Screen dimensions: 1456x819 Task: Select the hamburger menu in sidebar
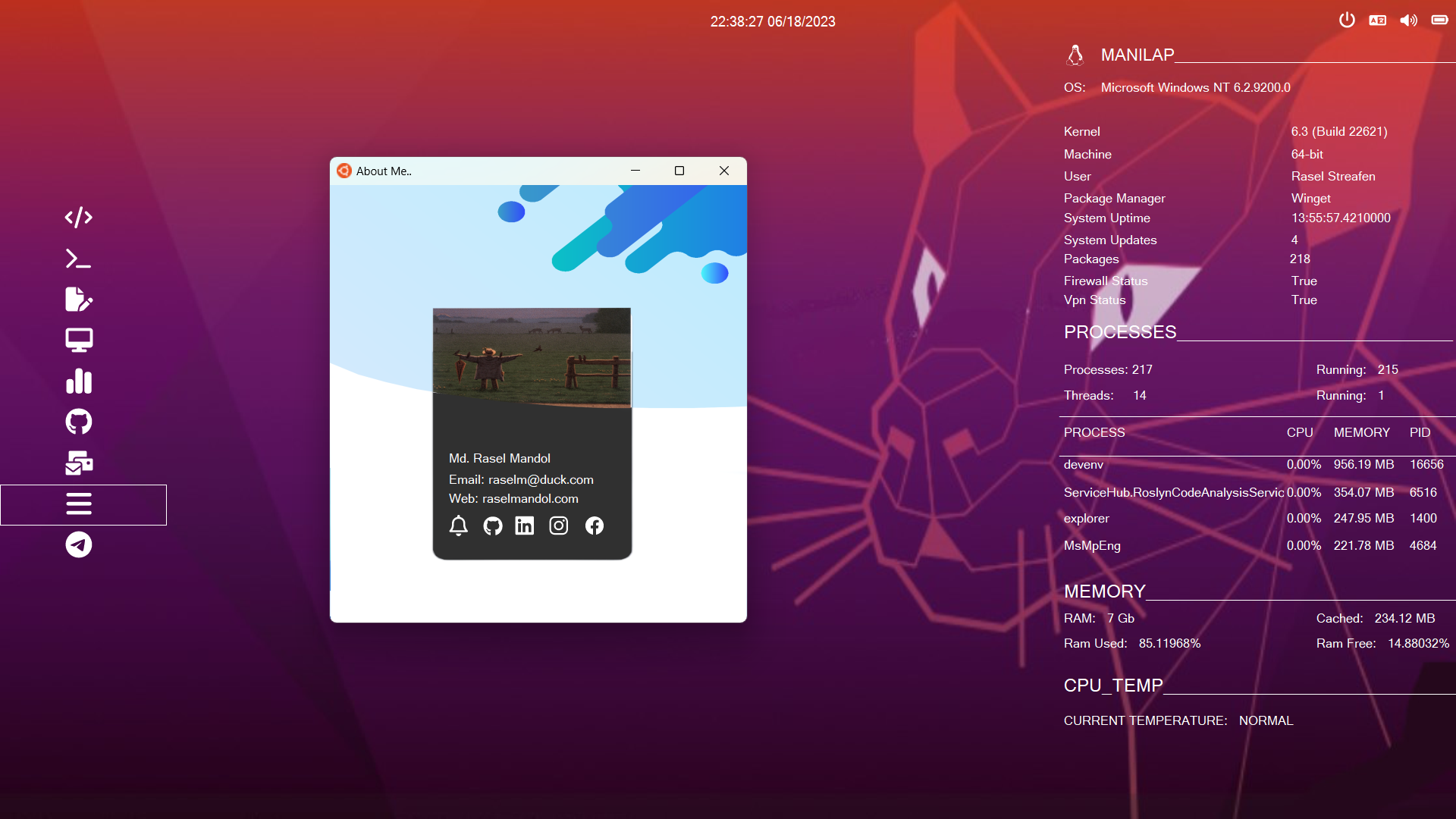(78, 504)
